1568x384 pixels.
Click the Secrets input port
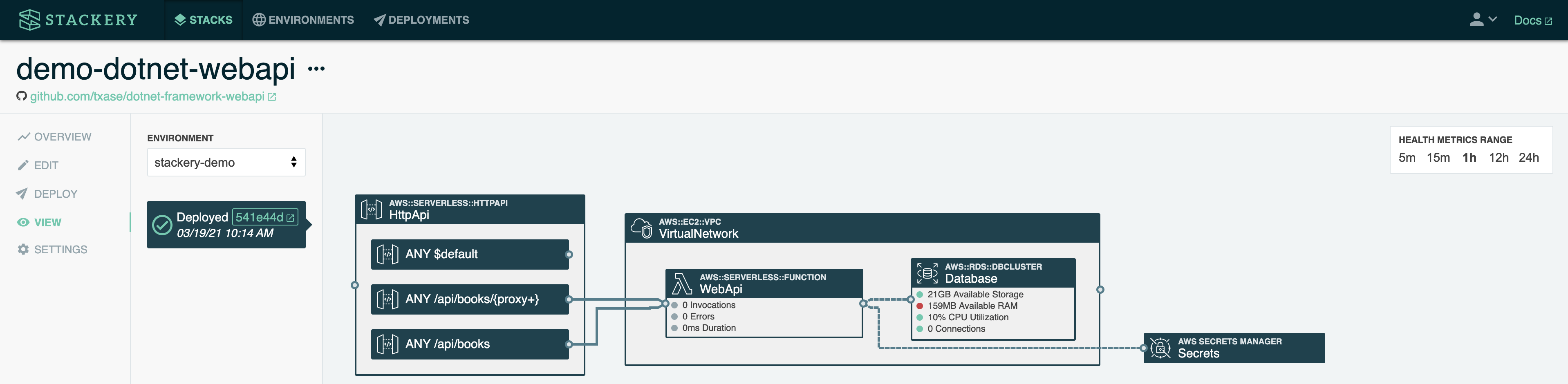tap(1144, 348)
